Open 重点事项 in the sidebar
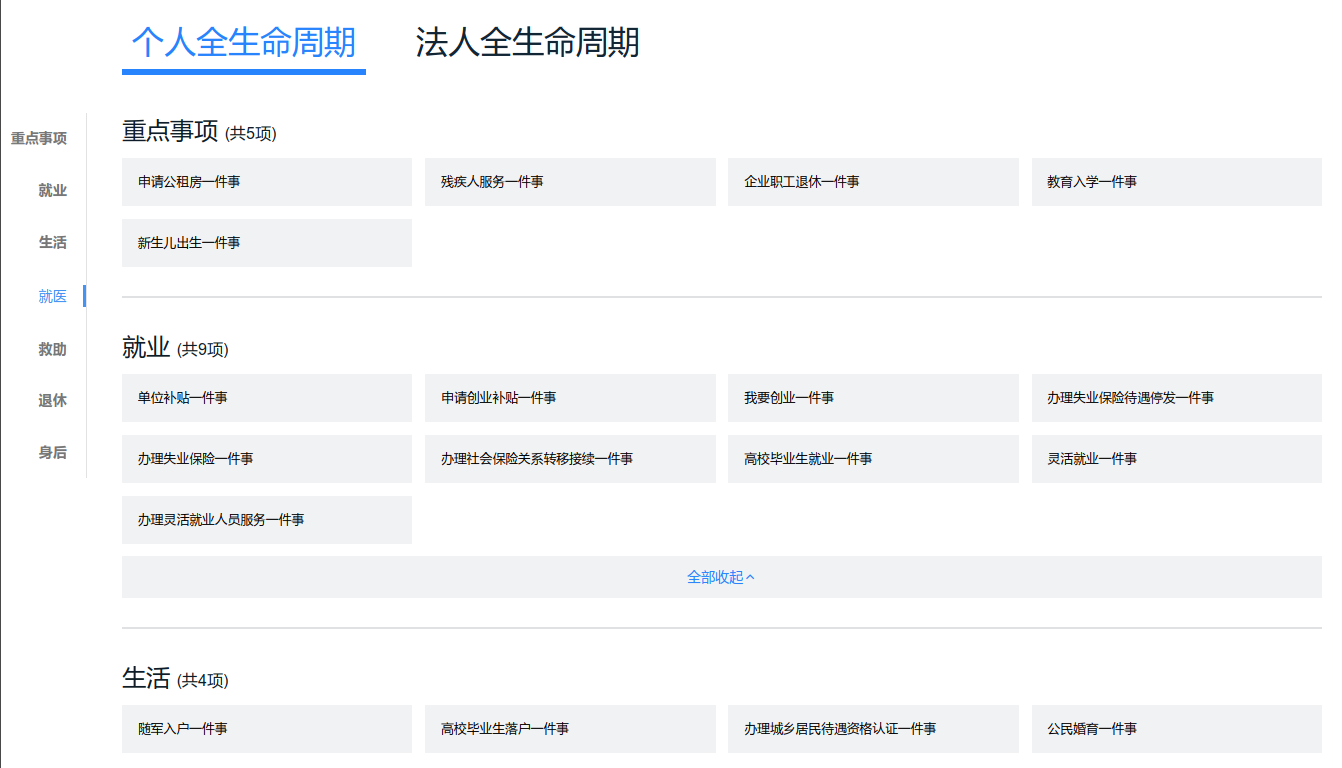1342x768 pixels. click(38, 138)
